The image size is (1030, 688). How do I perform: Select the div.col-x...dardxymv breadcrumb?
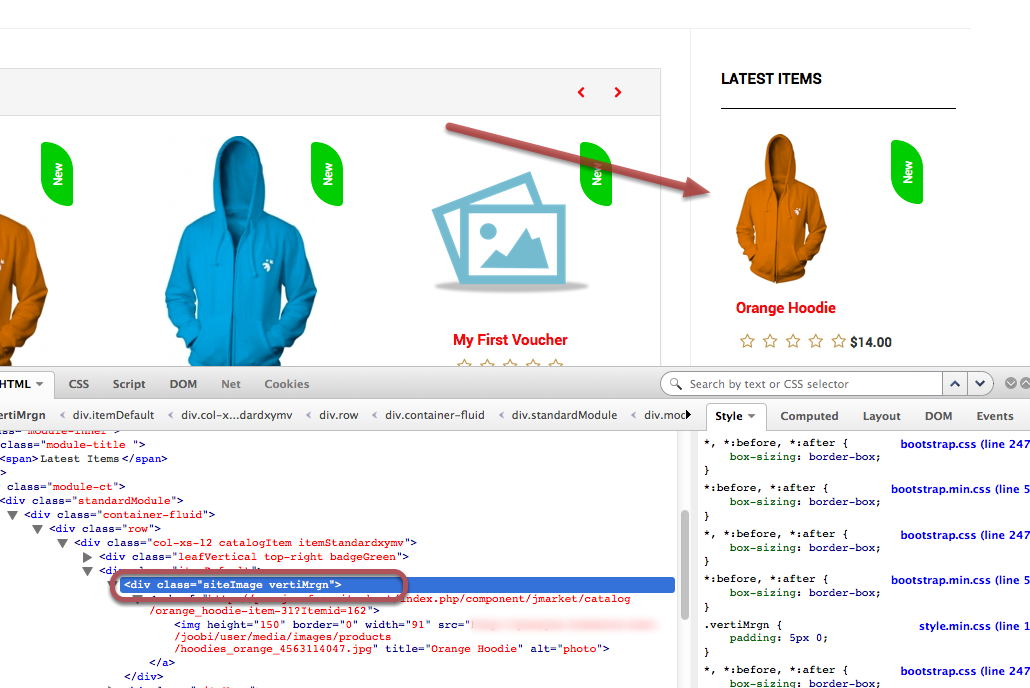pyautogui.click(x=236, y=415)
